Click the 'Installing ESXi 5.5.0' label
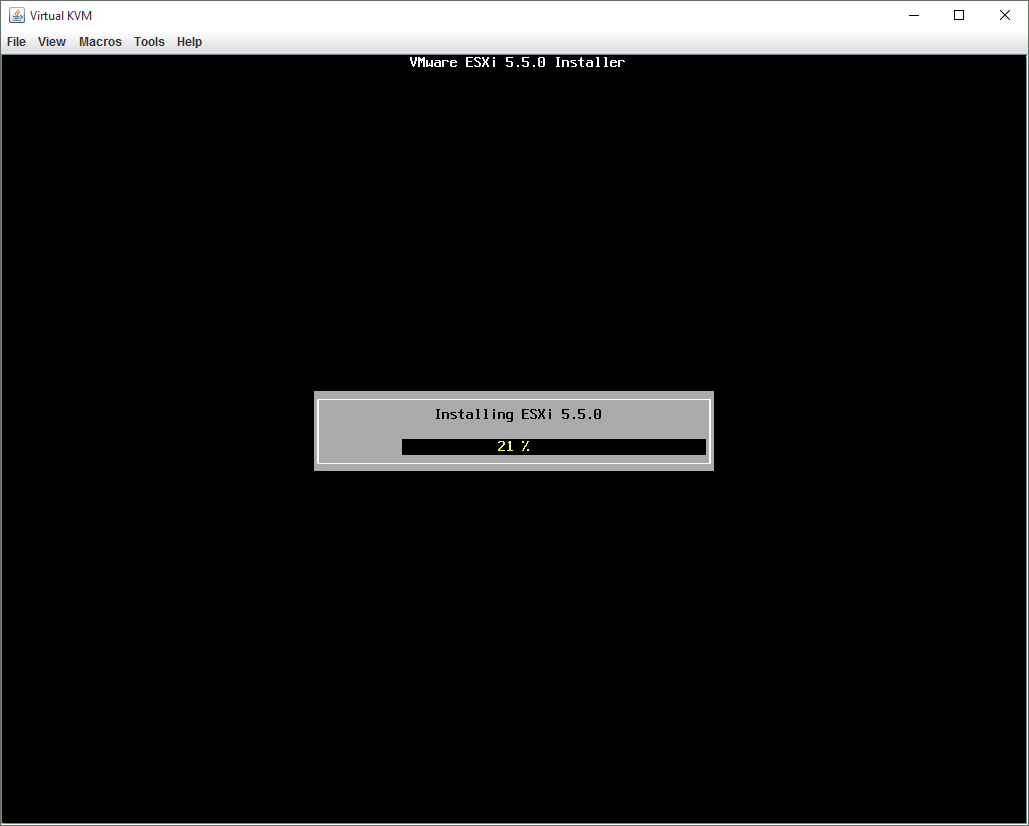1029x826 pixels. [518, 414]
